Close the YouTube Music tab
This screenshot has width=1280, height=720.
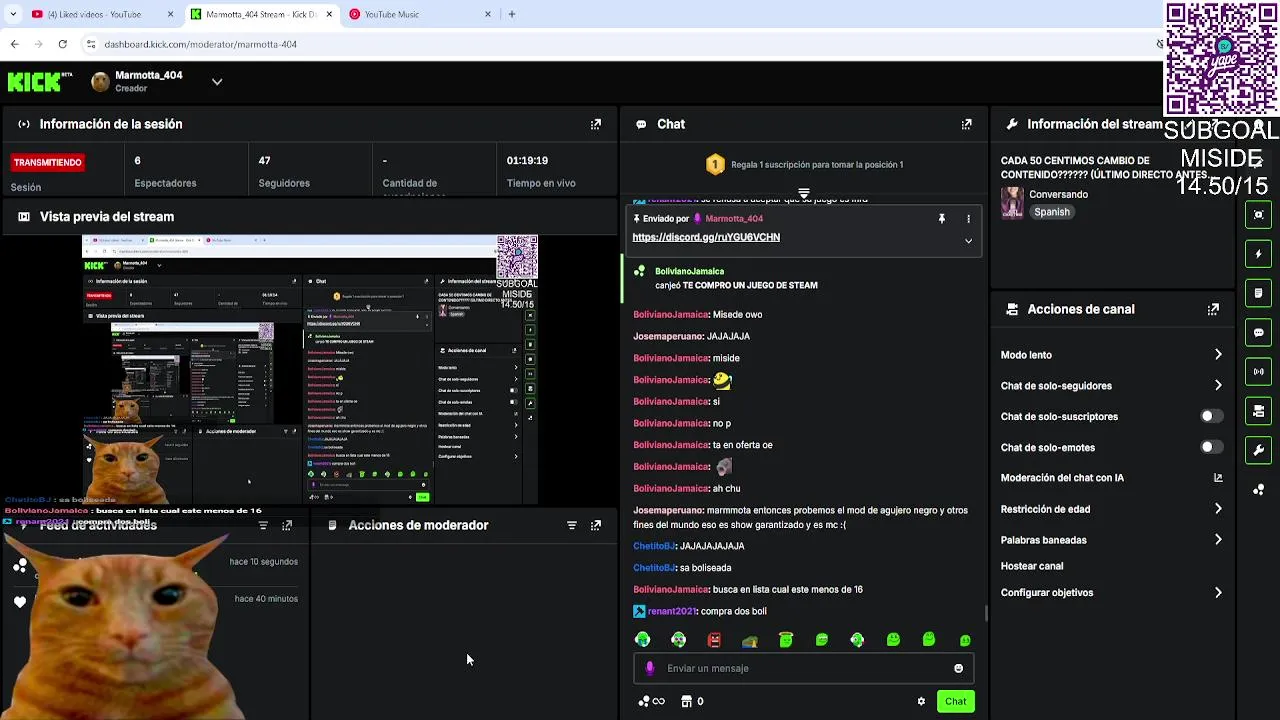pyautogui.click(x=488, y=14)
